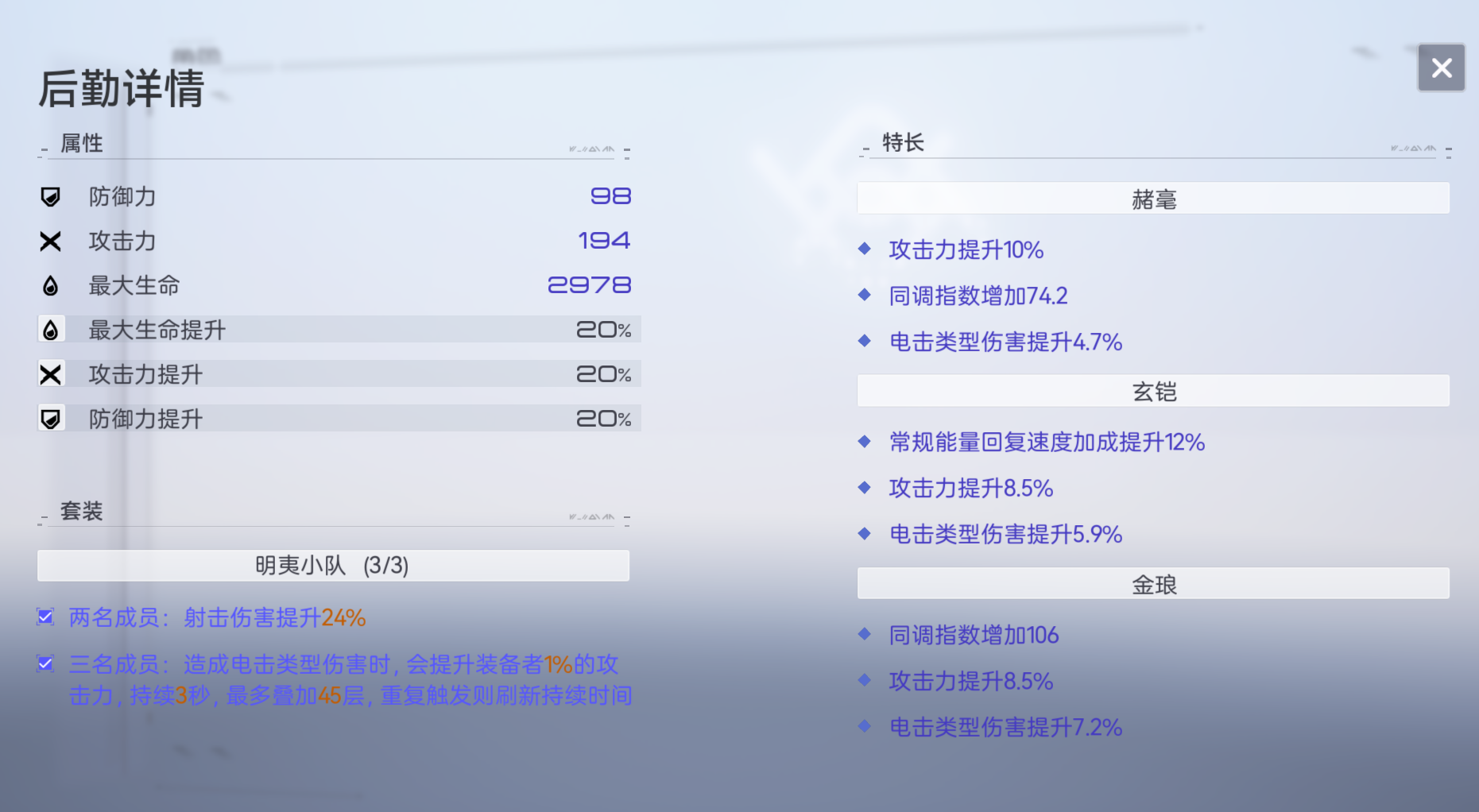This screenshot has height=812, width=1479.
Task: Click the diamond bullet beside 常规能量回复速度加成提升12%
Action: coord(865,441)
